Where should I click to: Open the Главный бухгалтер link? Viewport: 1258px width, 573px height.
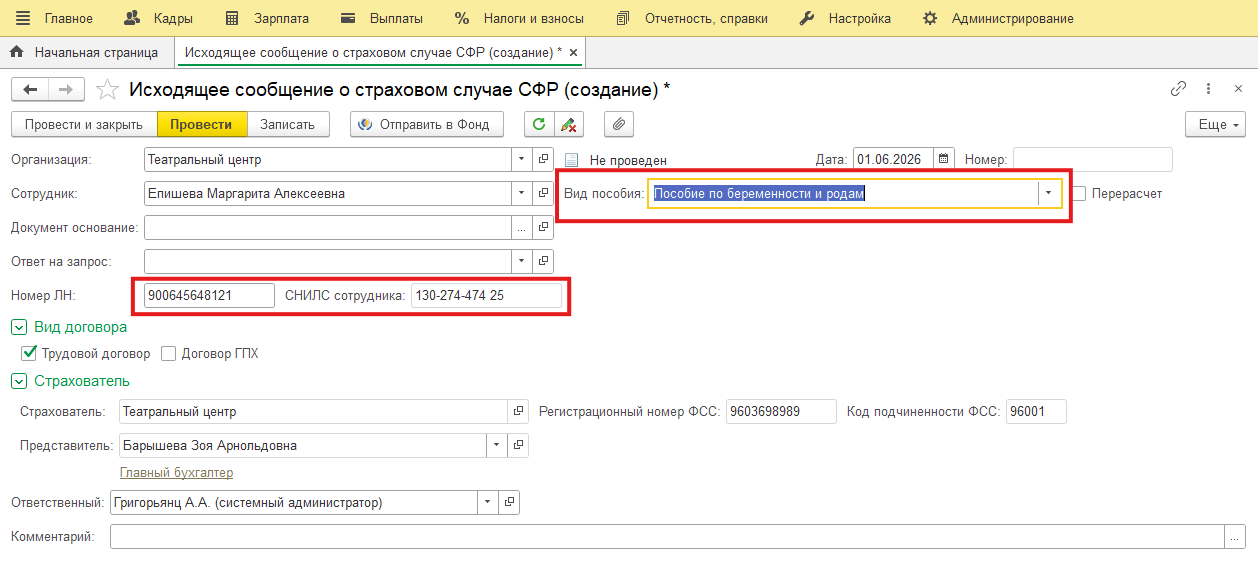pyautogui.click(x=176, y=472)
